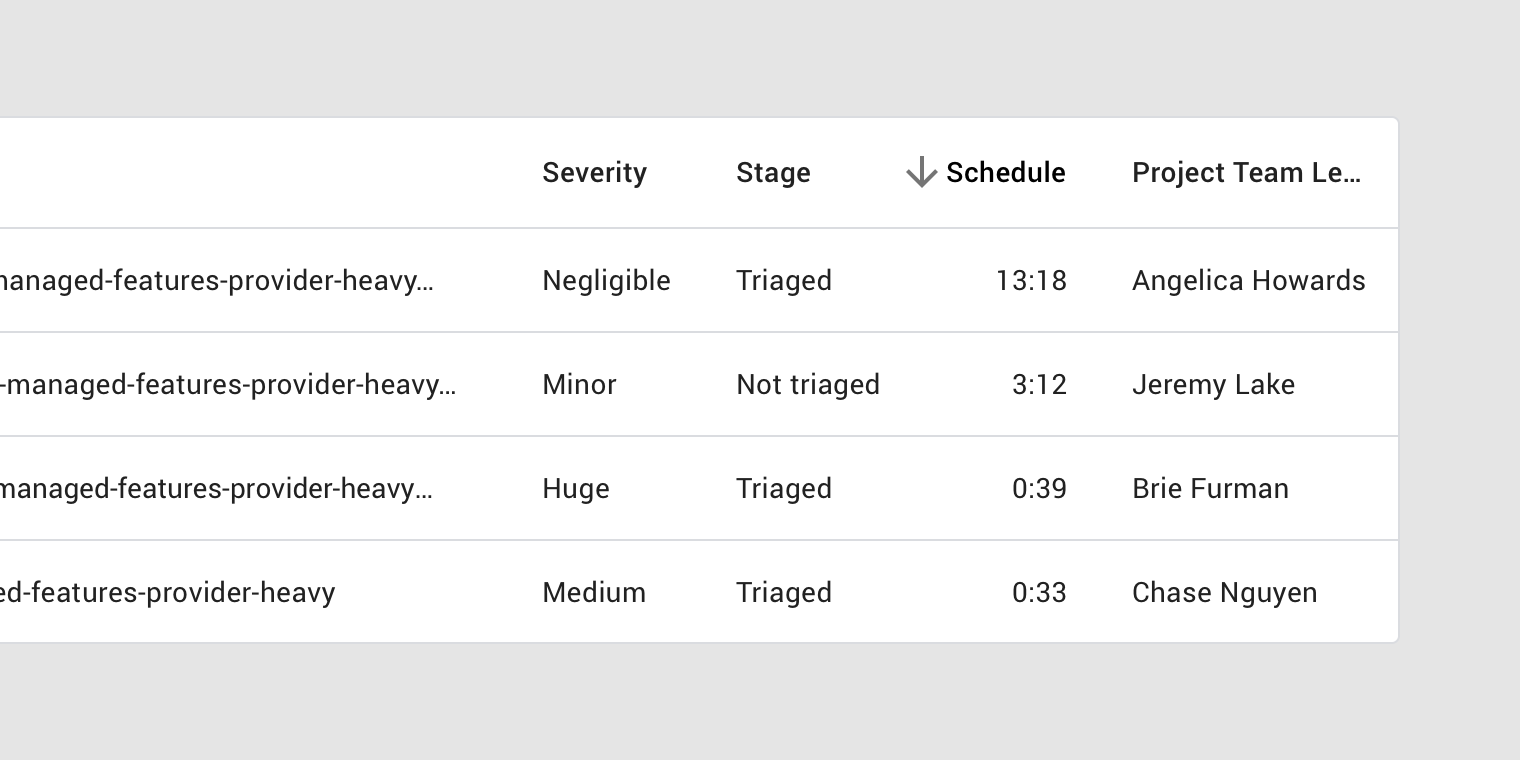Click the truncated Project Team Lead header
Viewport: 1520px width, 760px height.
point(1246,173)
